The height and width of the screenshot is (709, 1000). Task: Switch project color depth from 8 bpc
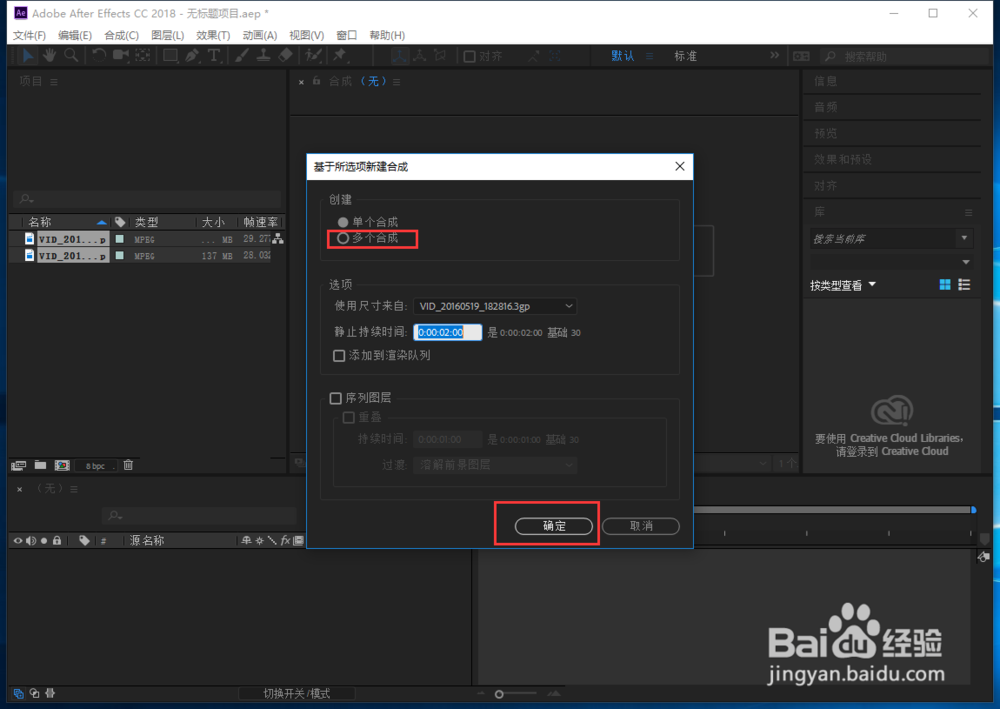(95, 465)
